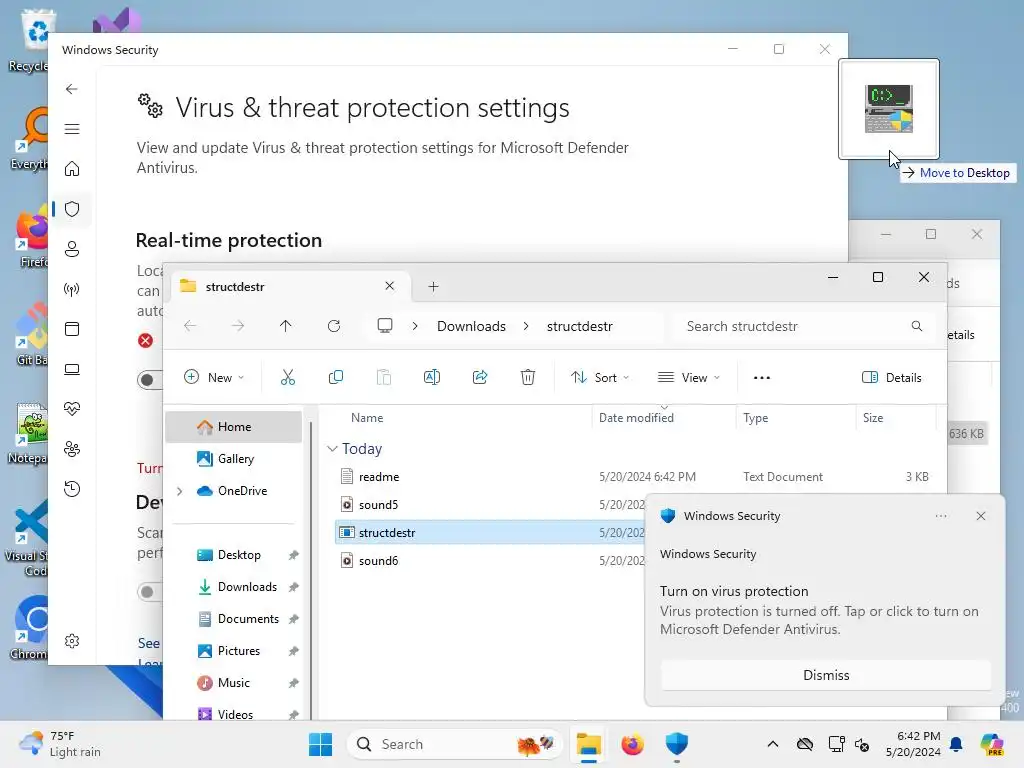The width and height of the screenshot is (1024, 768).
Task: Add a new Explorer tab
Action: 433,287
